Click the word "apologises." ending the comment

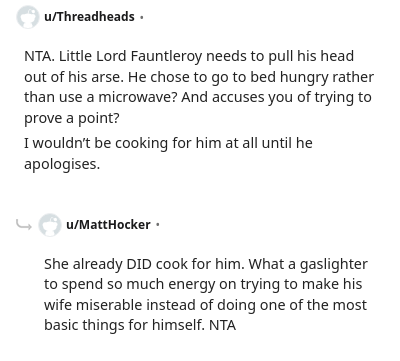click(x=62, y=164)
